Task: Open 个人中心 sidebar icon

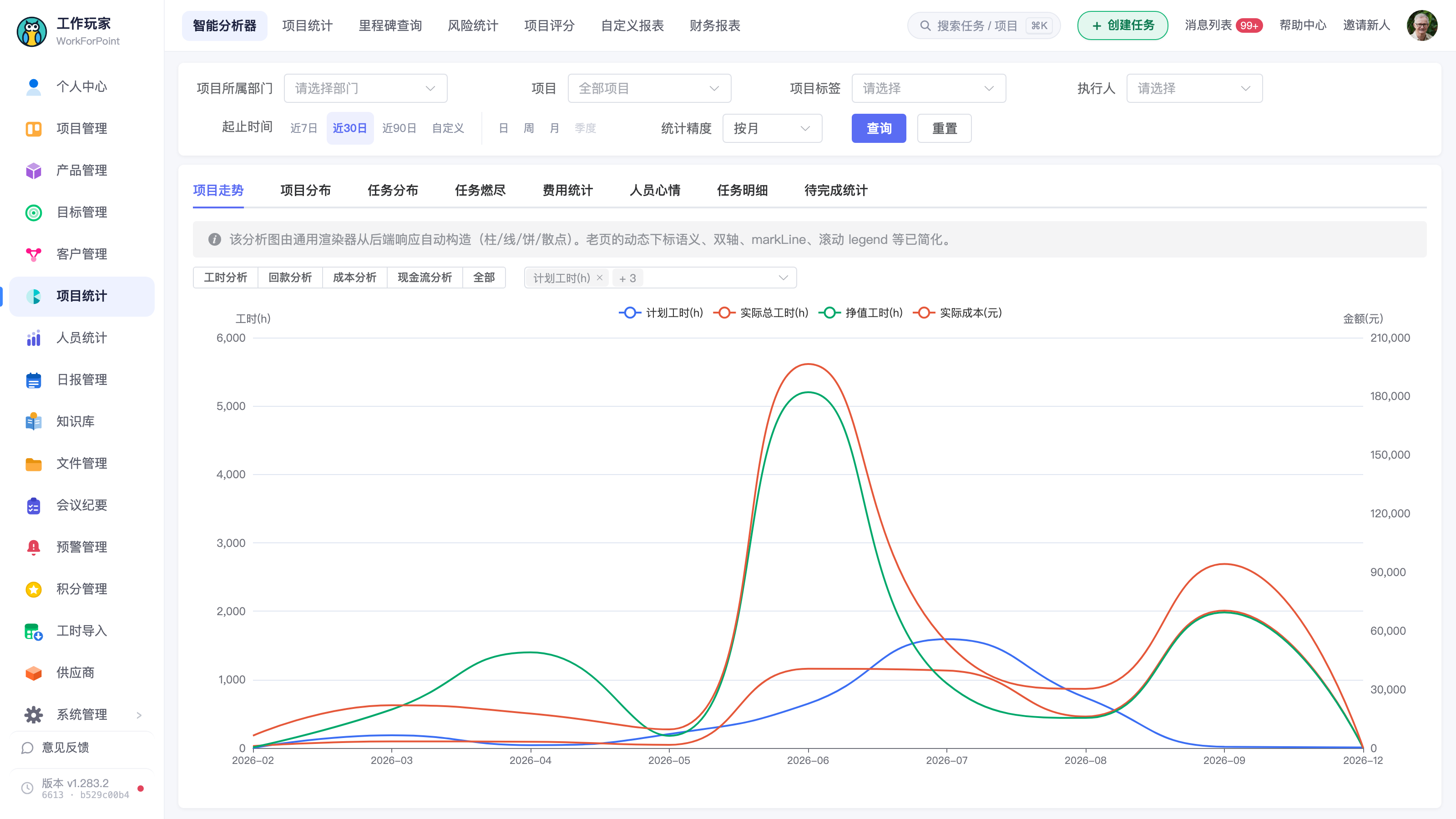Action: pos(33,86)
